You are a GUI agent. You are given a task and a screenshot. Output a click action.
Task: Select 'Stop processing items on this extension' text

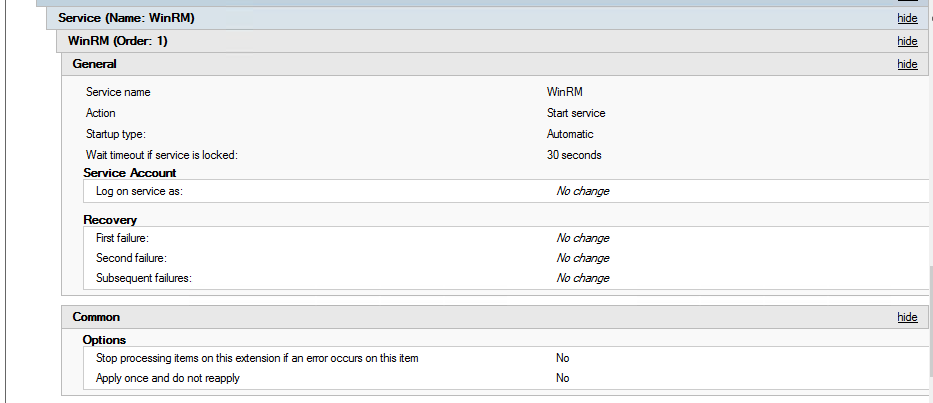(x=257, y=358)
